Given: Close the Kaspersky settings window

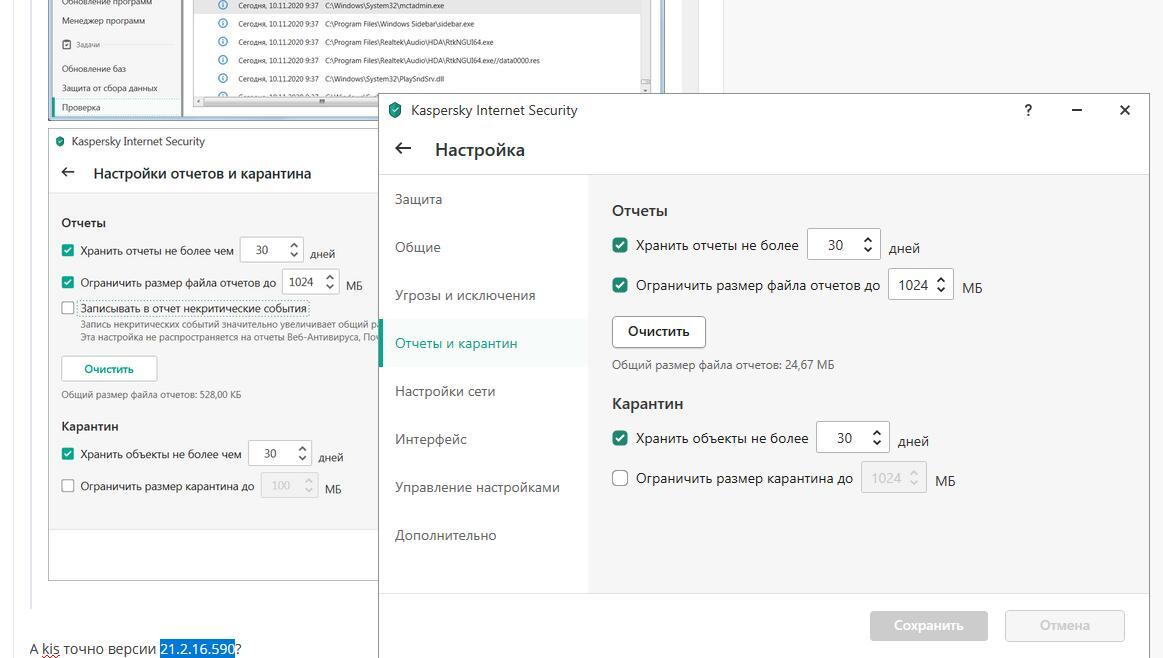Looking at the screenshot, I should point(1124,110).
